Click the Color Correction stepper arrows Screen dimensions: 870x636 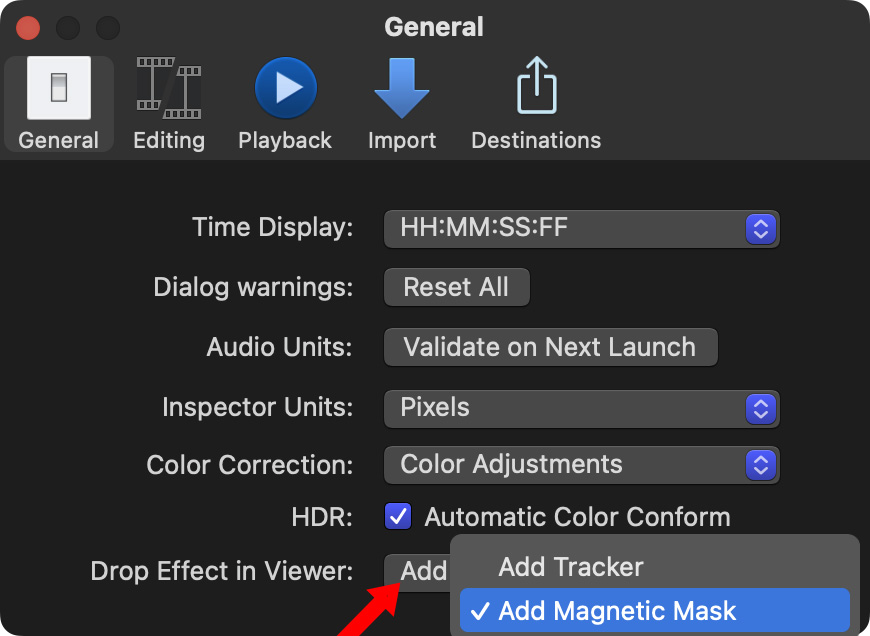pos(761,465)
